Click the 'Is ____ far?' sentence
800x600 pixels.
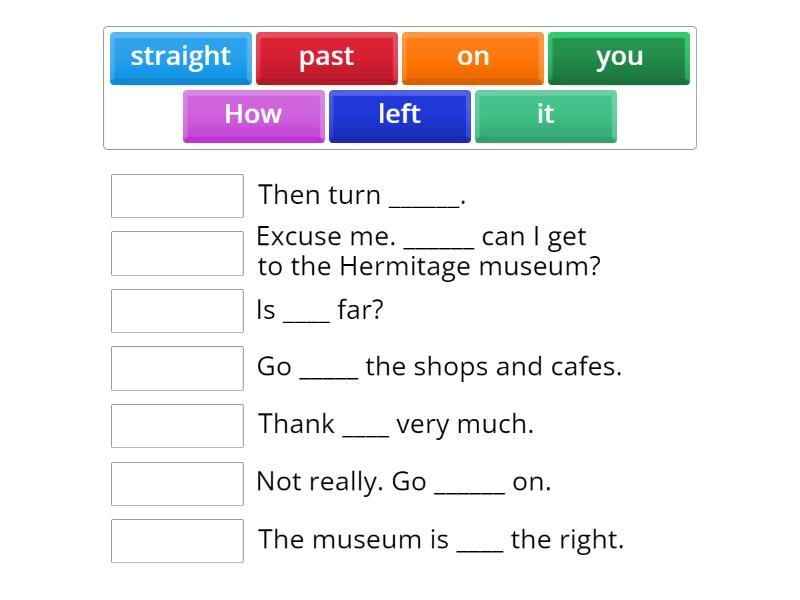(x=320, y=310)
